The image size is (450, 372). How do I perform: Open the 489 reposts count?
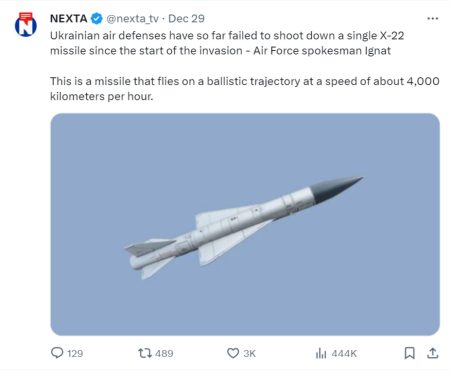coord(164,354)
